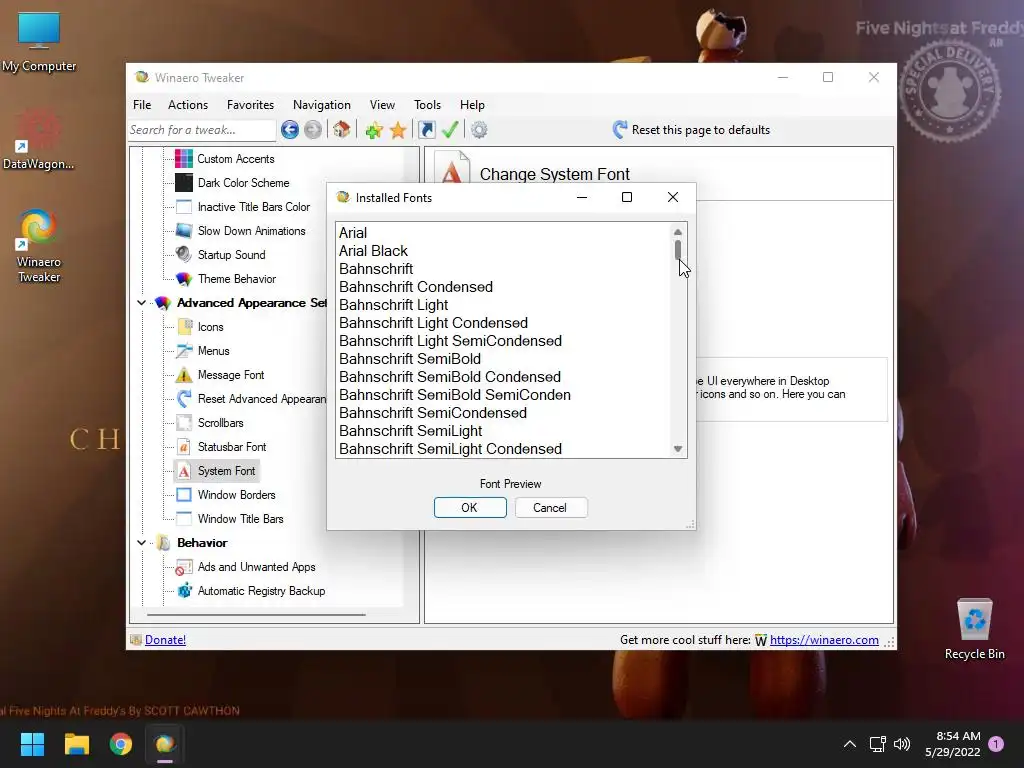Open the Actions menu
This screenshot has height=768, width=1024.
tap(188, 104)
